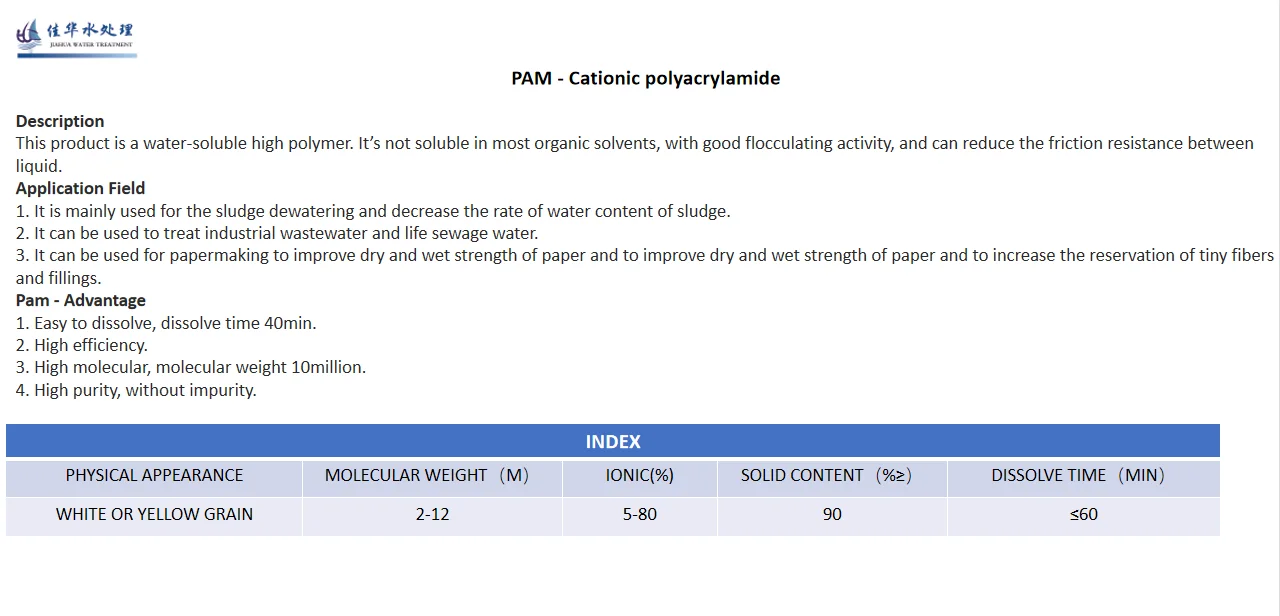This screenshot has height=616, width=1280.
Task: Select the MOLECULAR WEIGHT (M) column header
Action: (427, 476)
